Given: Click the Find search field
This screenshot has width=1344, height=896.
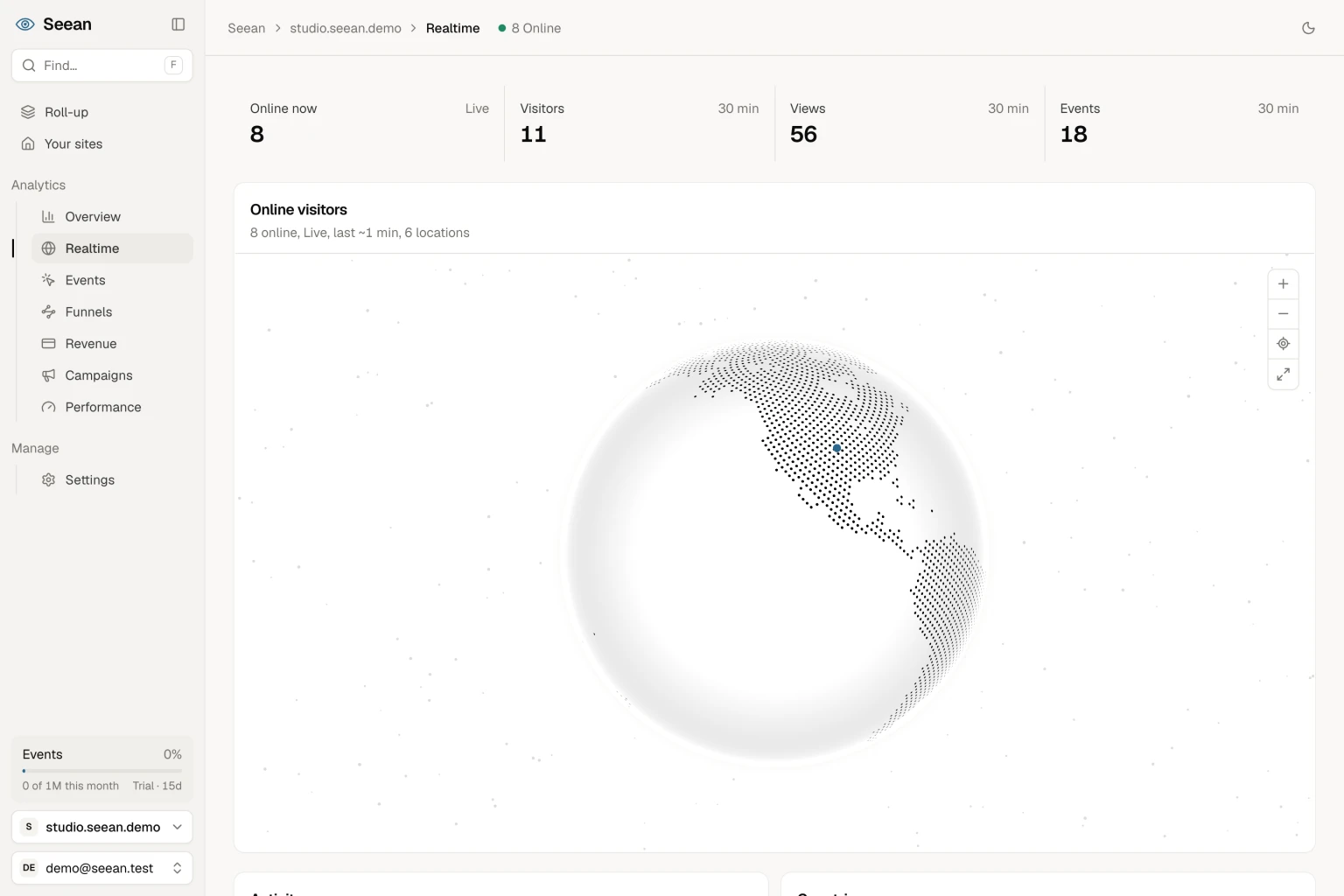Looking at the screenshot, I should pyautogui.click(x=102, y=66).
